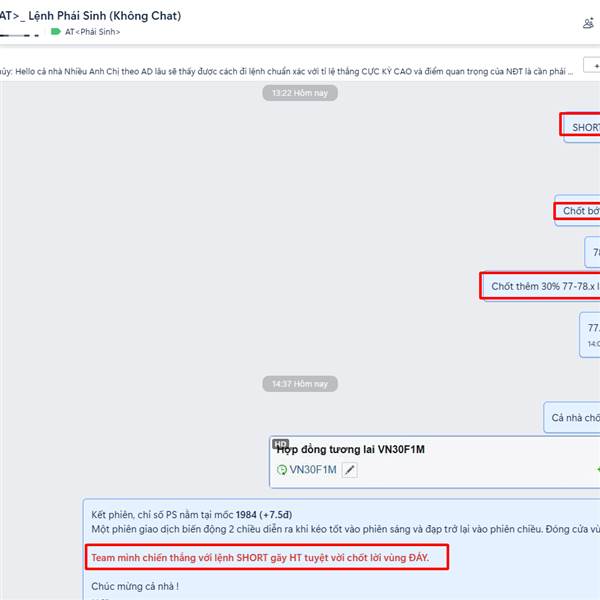
Task: Open the 'Hợp đồng tương lai VN30F1M' card title
Action: [351, 449]
